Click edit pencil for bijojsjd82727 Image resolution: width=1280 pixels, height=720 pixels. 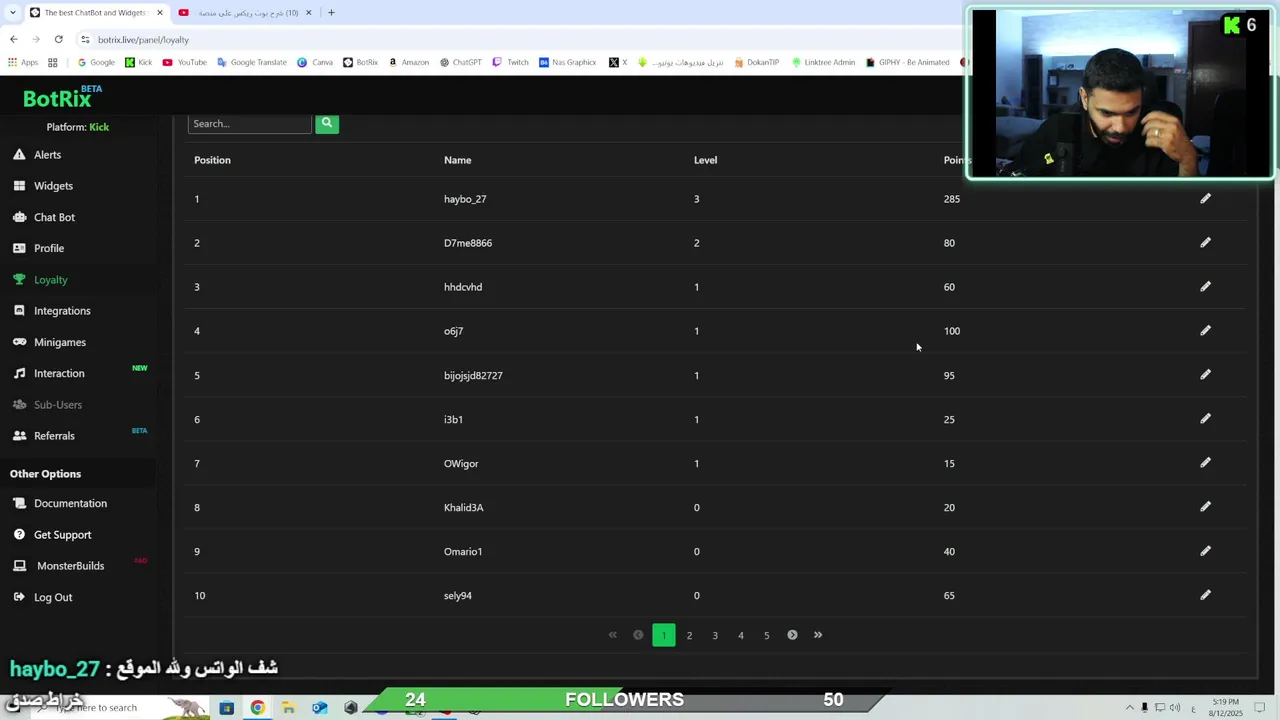(1205, 375)
